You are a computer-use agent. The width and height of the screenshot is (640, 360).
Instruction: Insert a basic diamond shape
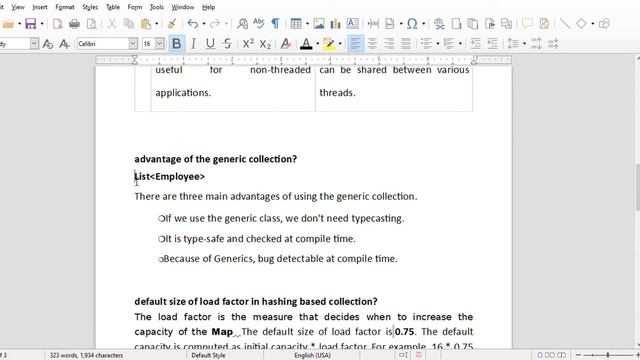(581, 24)
